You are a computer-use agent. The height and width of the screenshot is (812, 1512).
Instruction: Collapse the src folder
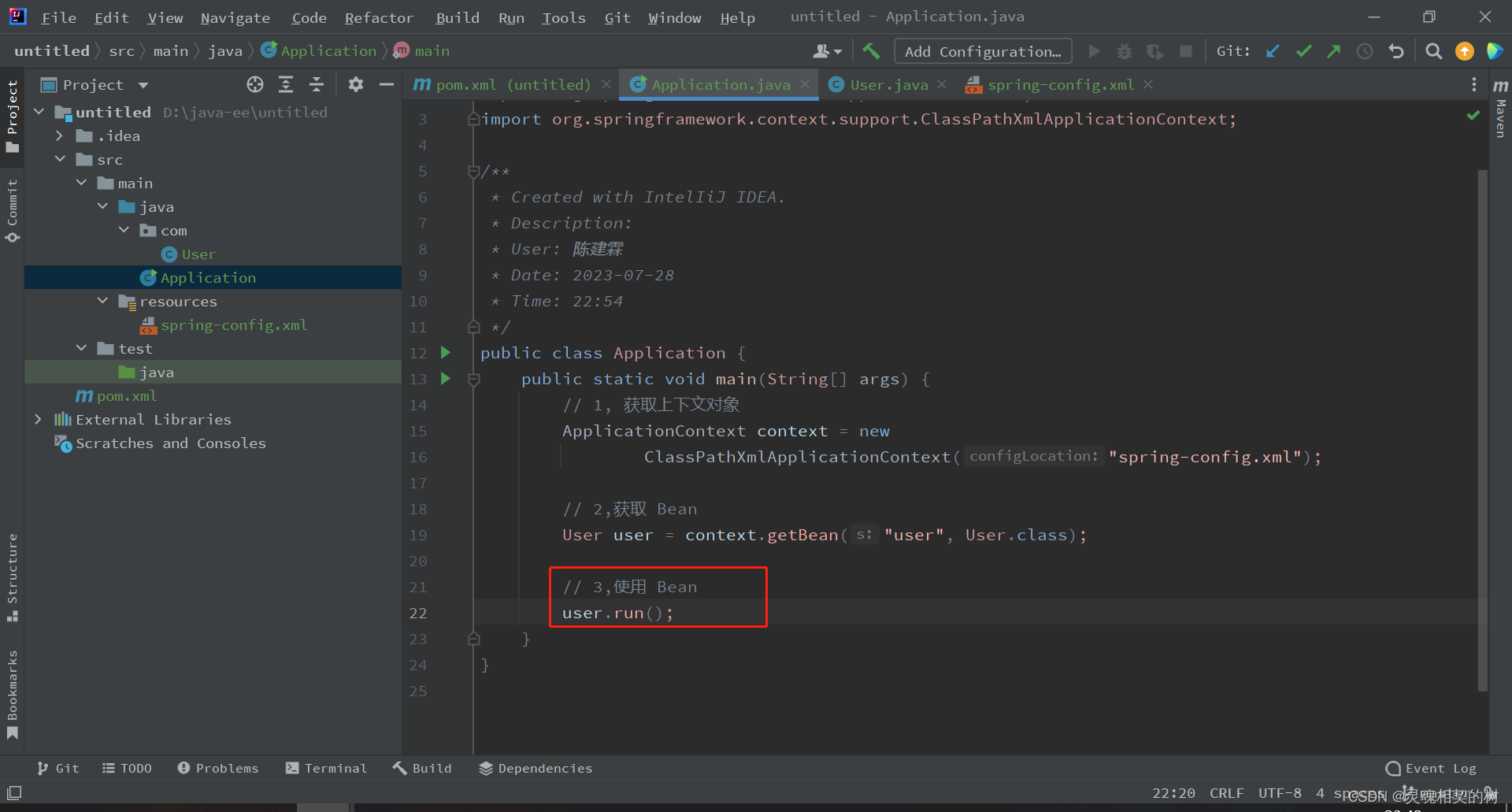click(x=60, y=159)
